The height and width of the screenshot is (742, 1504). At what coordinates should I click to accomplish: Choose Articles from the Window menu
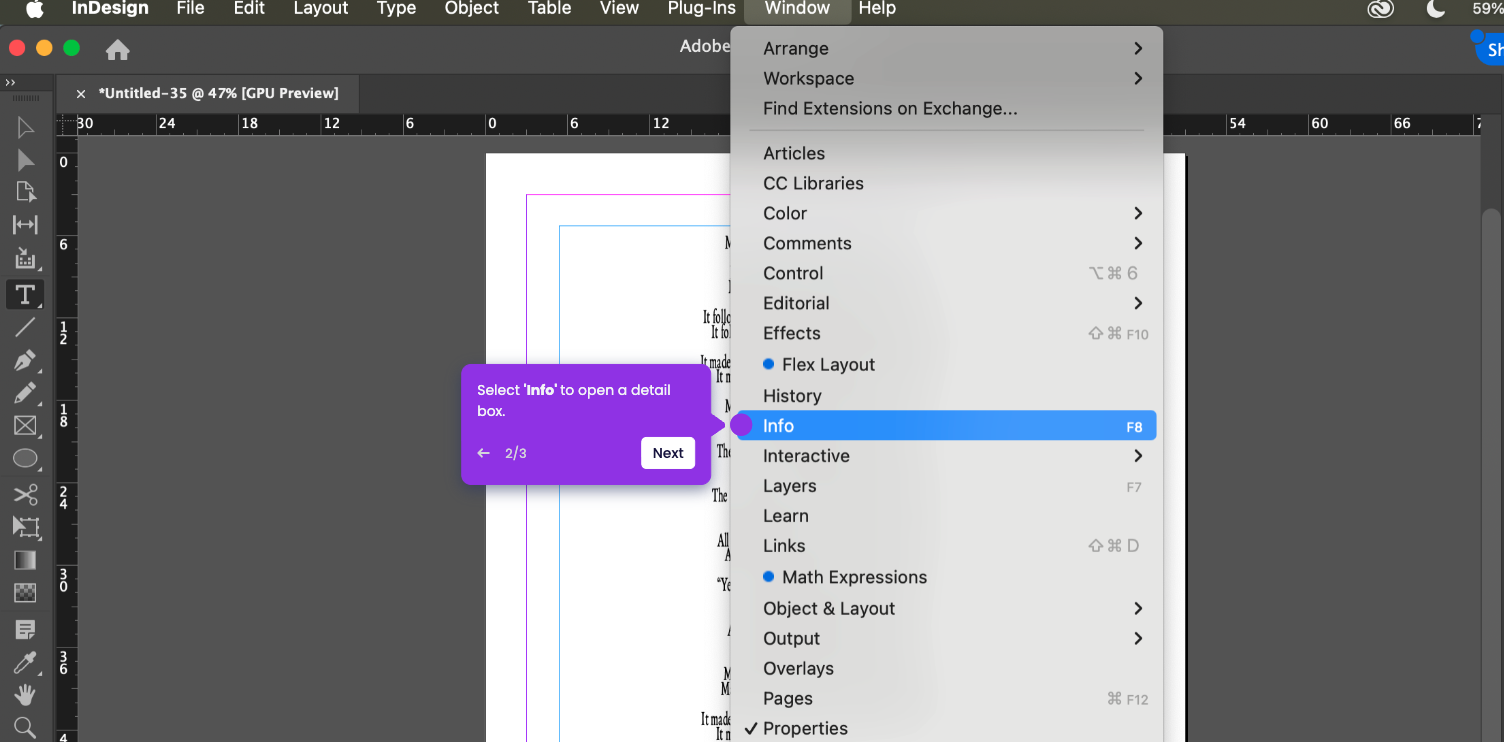[947, 153]
